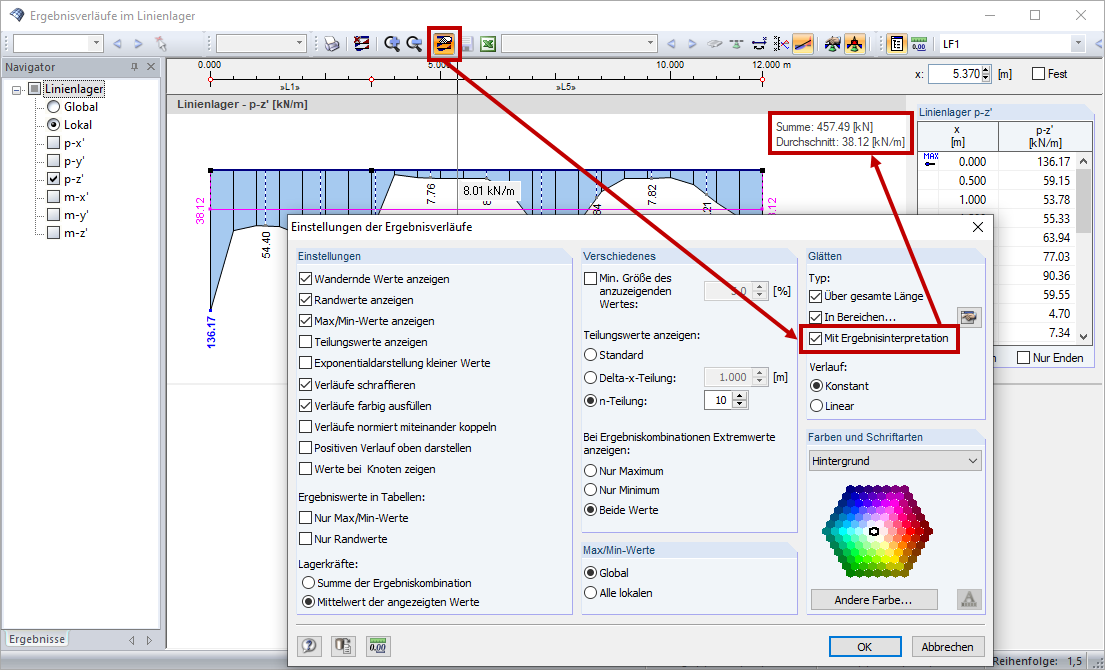This screenshot has width=1105, height=670.
Task: Enable 'Positiven Verlauf oben darstellen'
Action: coord(305,448)
